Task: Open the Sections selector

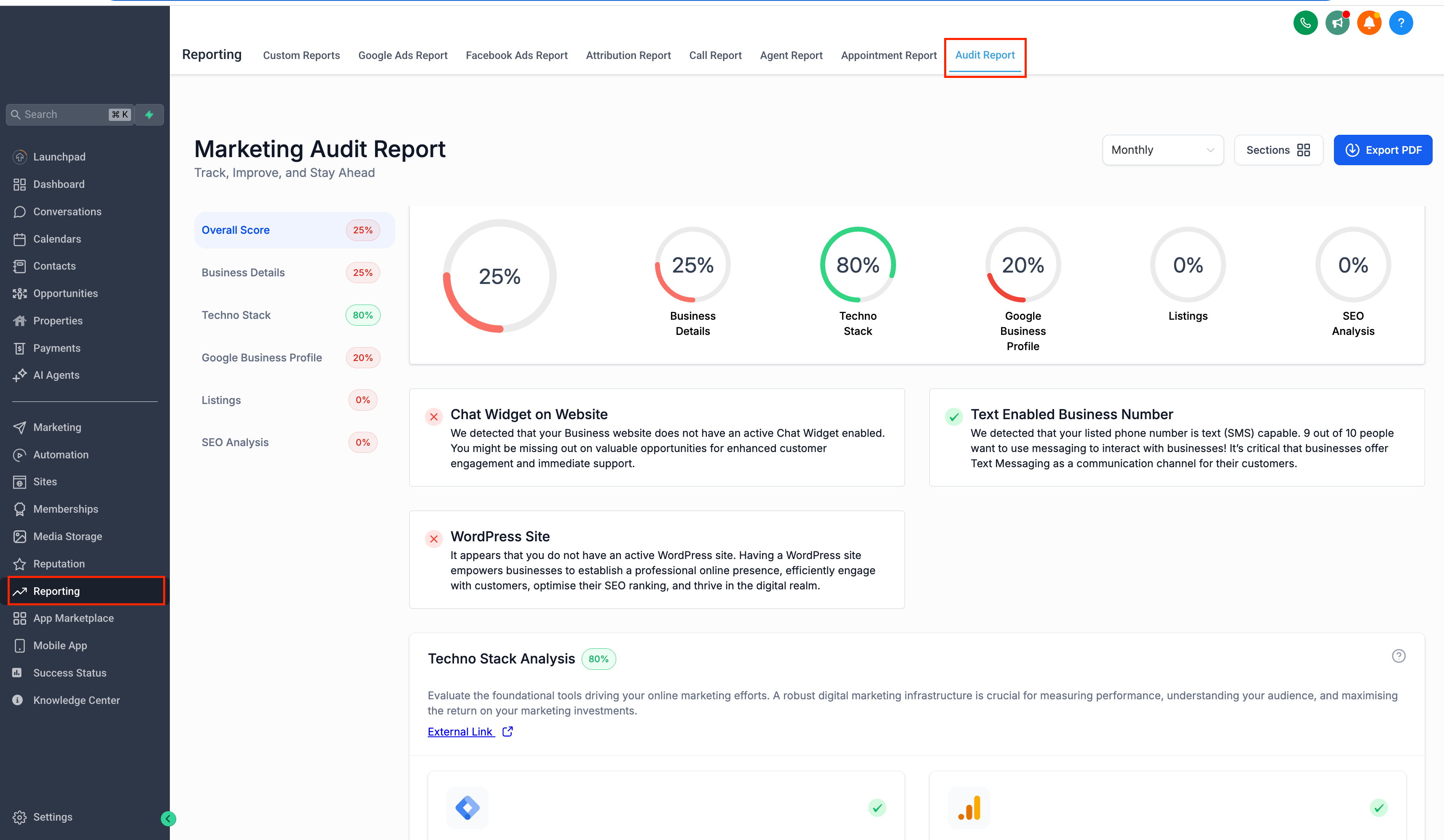Action: tap(1278, 150)
